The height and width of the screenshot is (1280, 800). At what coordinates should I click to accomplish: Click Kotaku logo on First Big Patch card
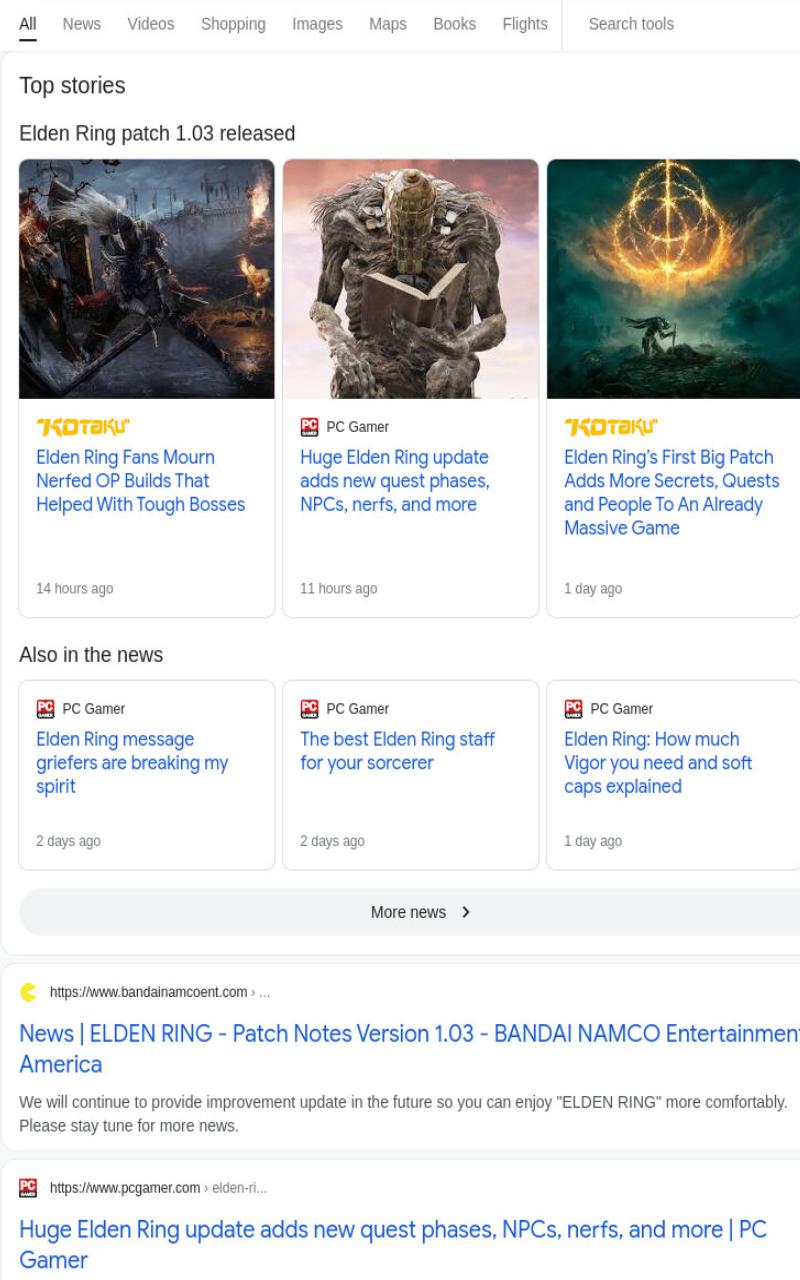coord(611,427)
